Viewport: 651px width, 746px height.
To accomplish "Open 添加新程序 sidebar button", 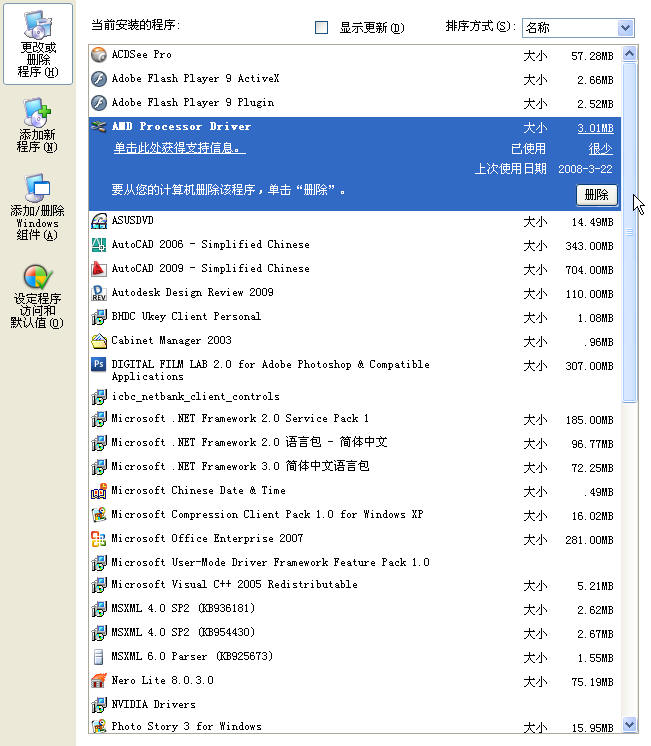I will (37, 125).
